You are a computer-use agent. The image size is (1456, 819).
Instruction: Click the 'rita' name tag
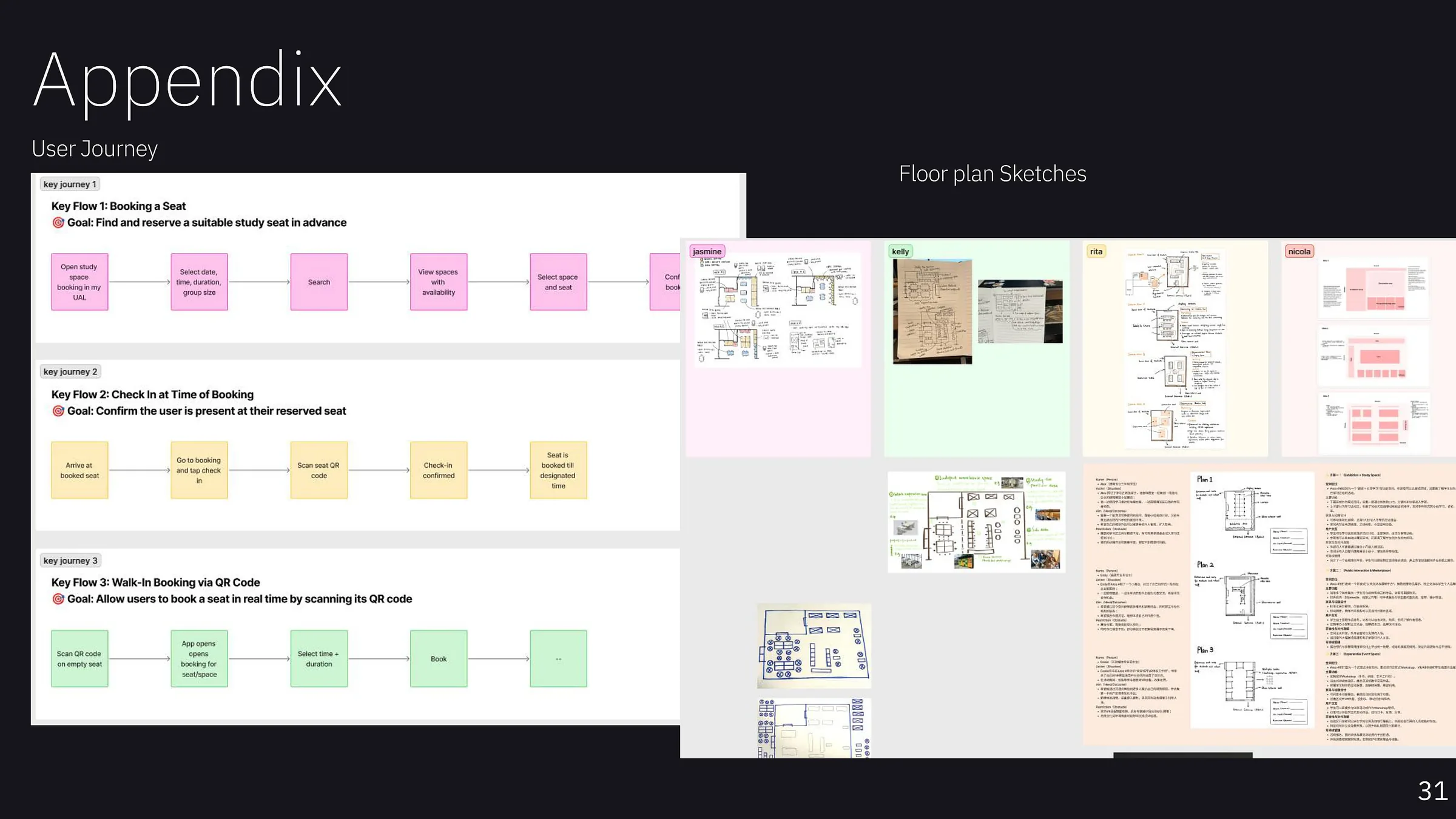tap(1096, 251)
